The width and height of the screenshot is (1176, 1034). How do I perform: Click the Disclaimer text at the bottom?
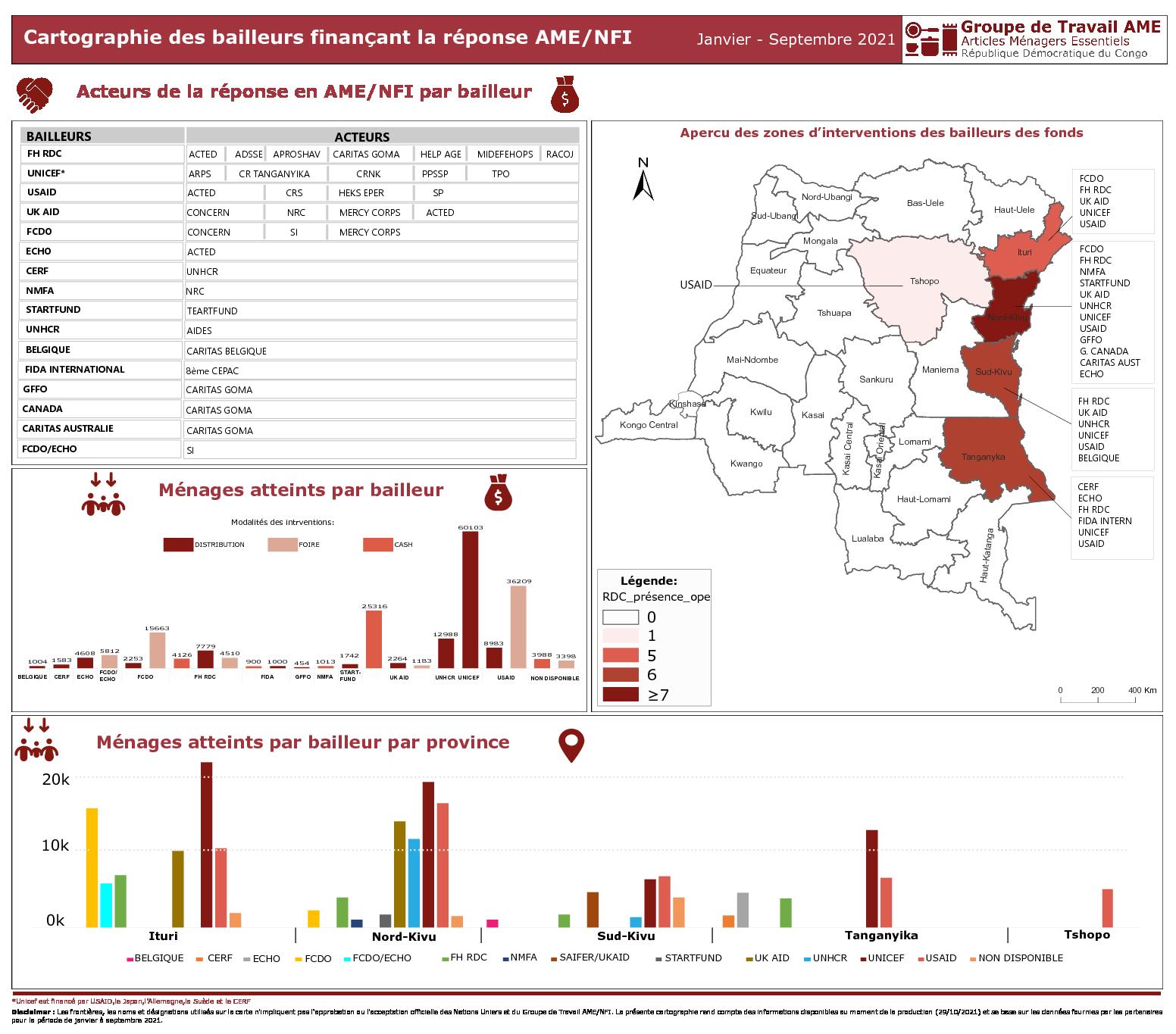pos(587,1015)
